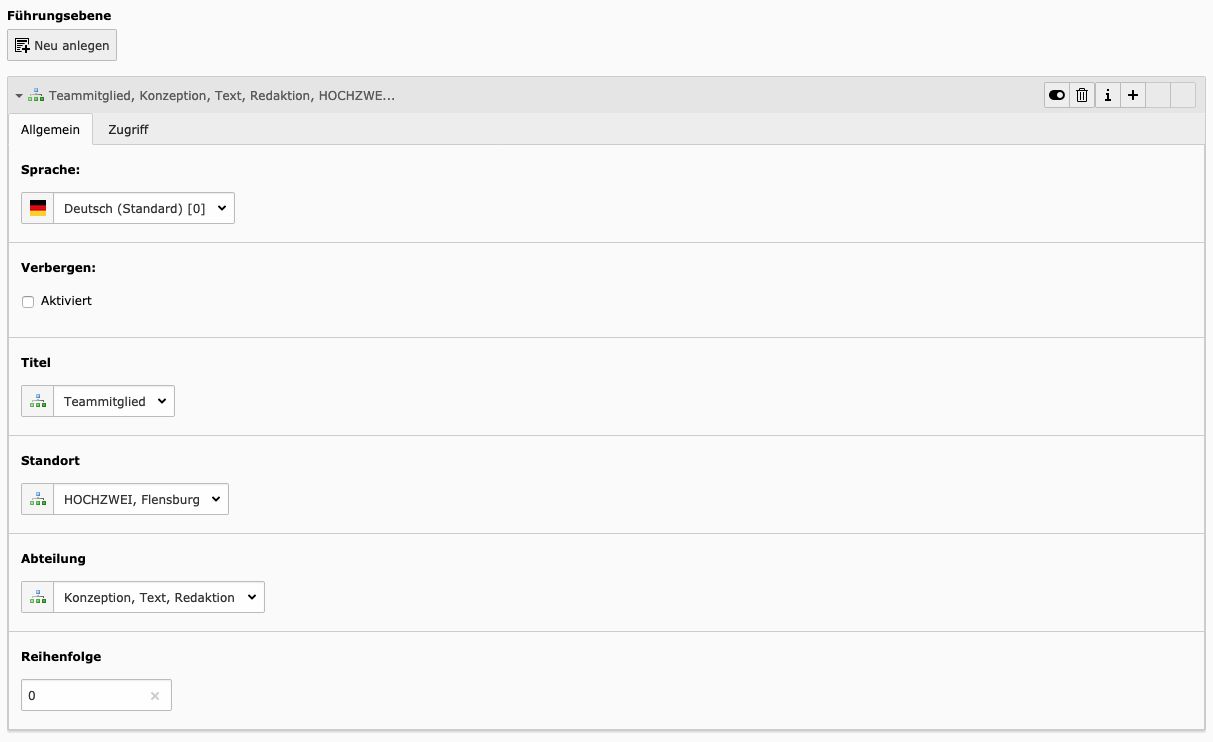
Task: Click the hierarchy icon beside Abteilung dropdown
Action: click(38, 597)
